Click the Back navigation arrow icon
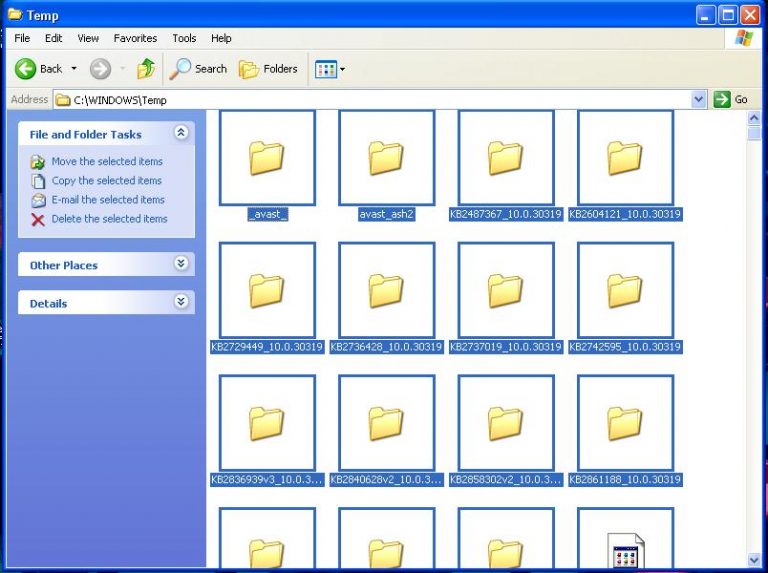The image size is (768, 573). point(26,69)
